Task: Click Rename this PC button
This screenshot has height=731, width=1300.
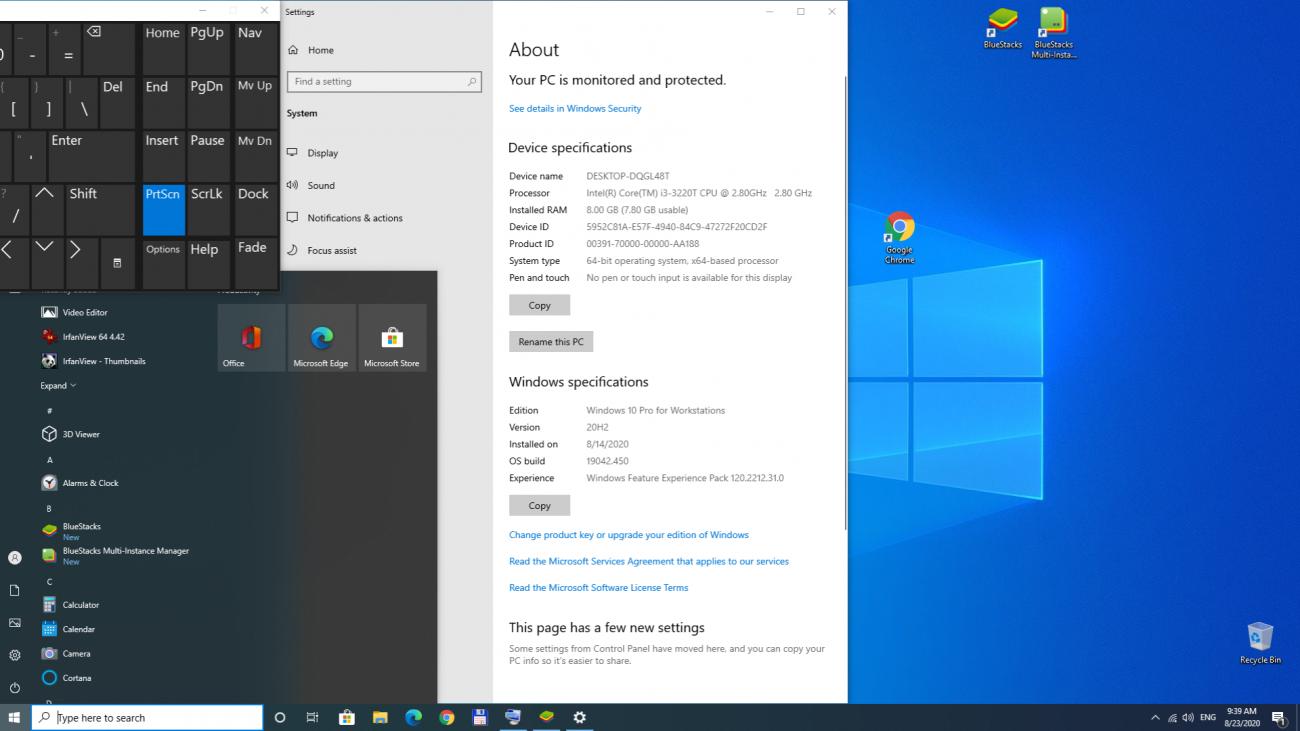Action: pyautogui.click(x=551, y=342)
